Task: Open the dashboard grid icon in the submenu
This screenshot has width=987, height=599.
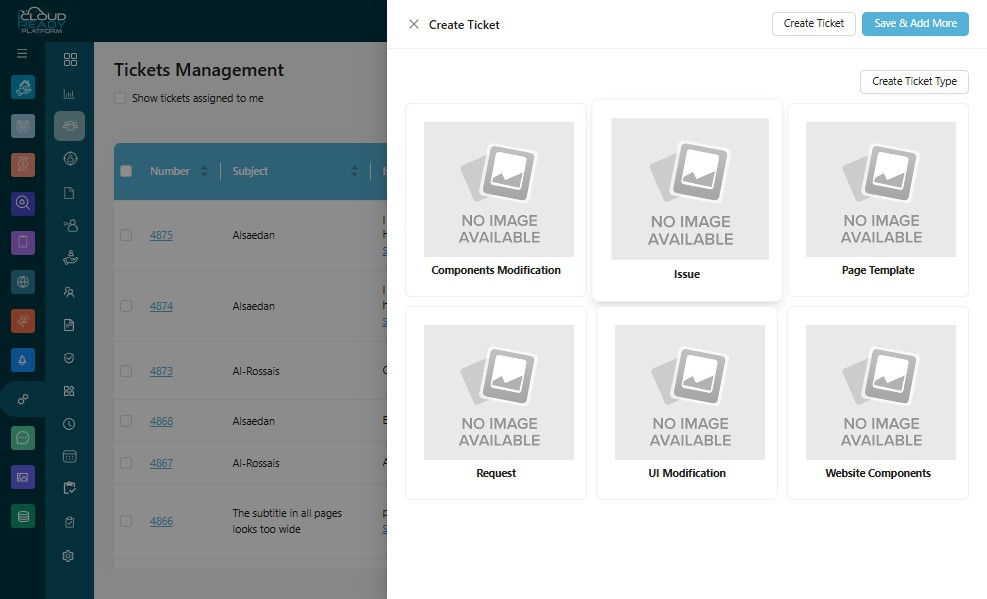Action: coord(70,59)
